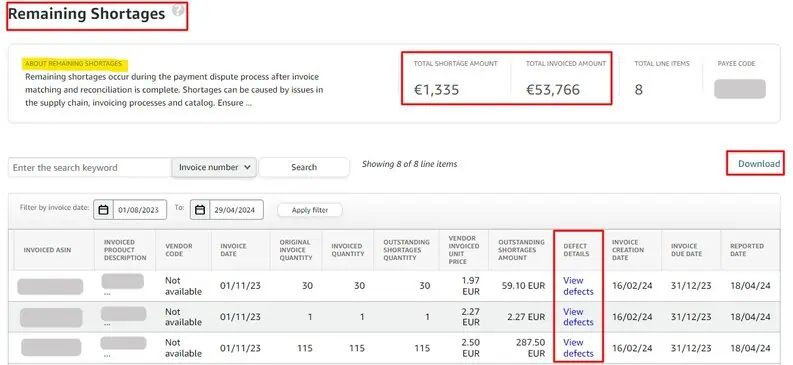Click the Vendor Invoiced Unit Price header
Viewport: 793px width, 365px height.
464,250
